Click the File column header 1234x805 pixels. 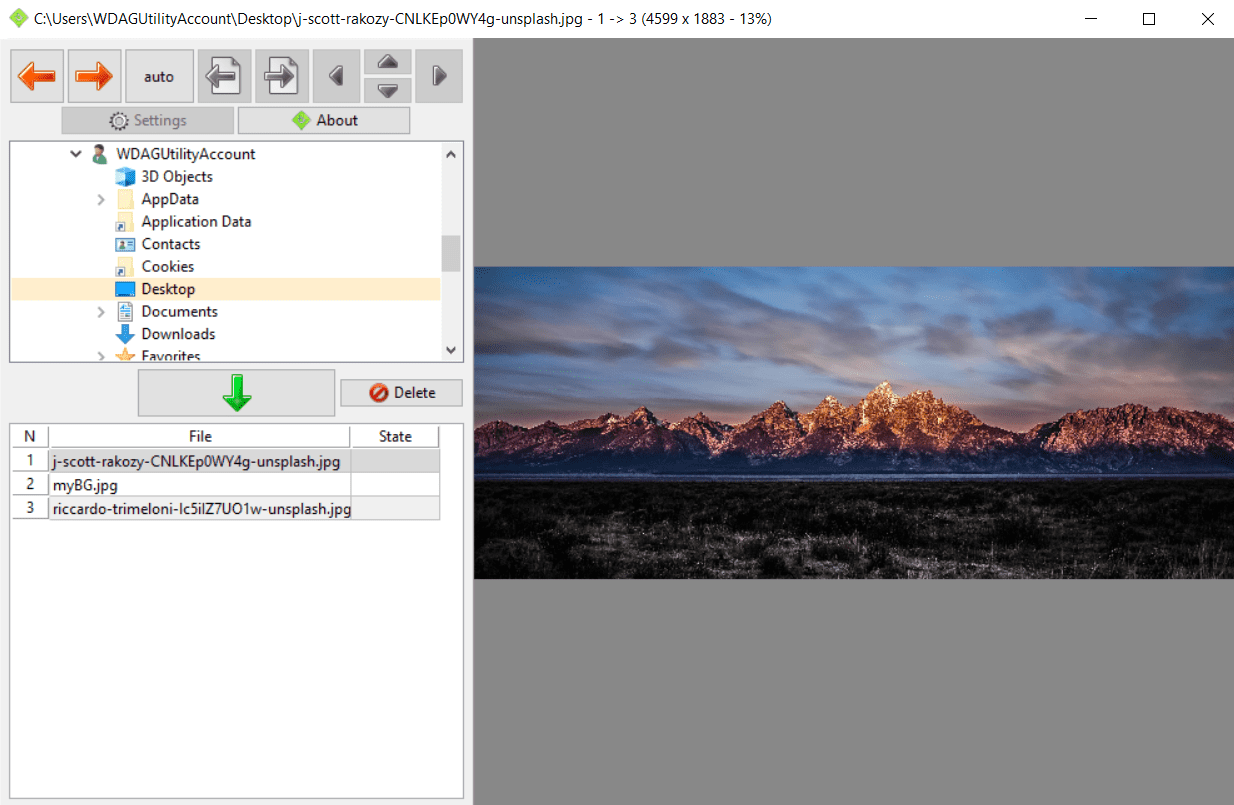(x=200, y=436)
